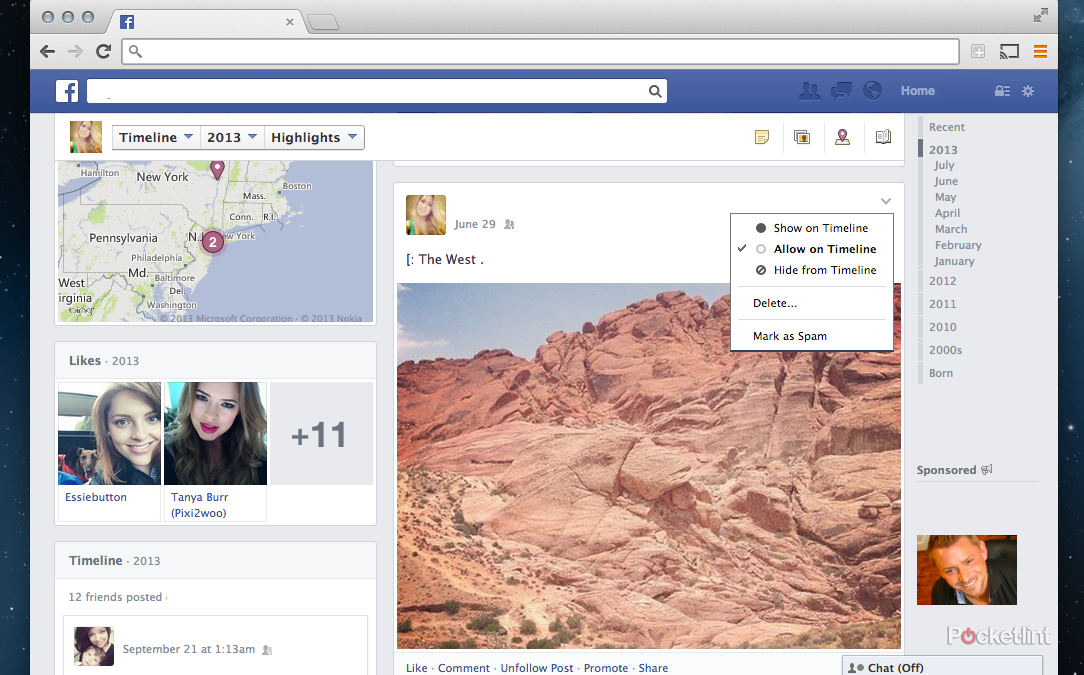This screenshot has width=1084, height=675.
Task: Jump to 2013 in timeline navigator
Action: (x=943, y=149)
